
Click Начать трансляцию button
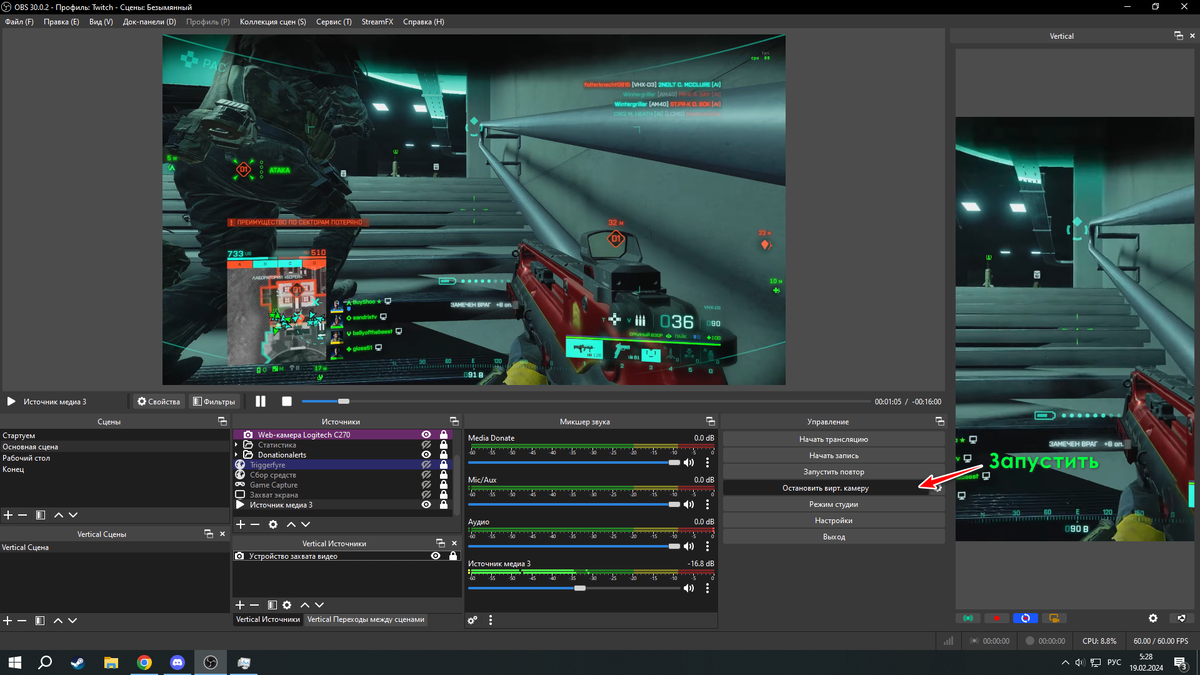pos(833,439)
